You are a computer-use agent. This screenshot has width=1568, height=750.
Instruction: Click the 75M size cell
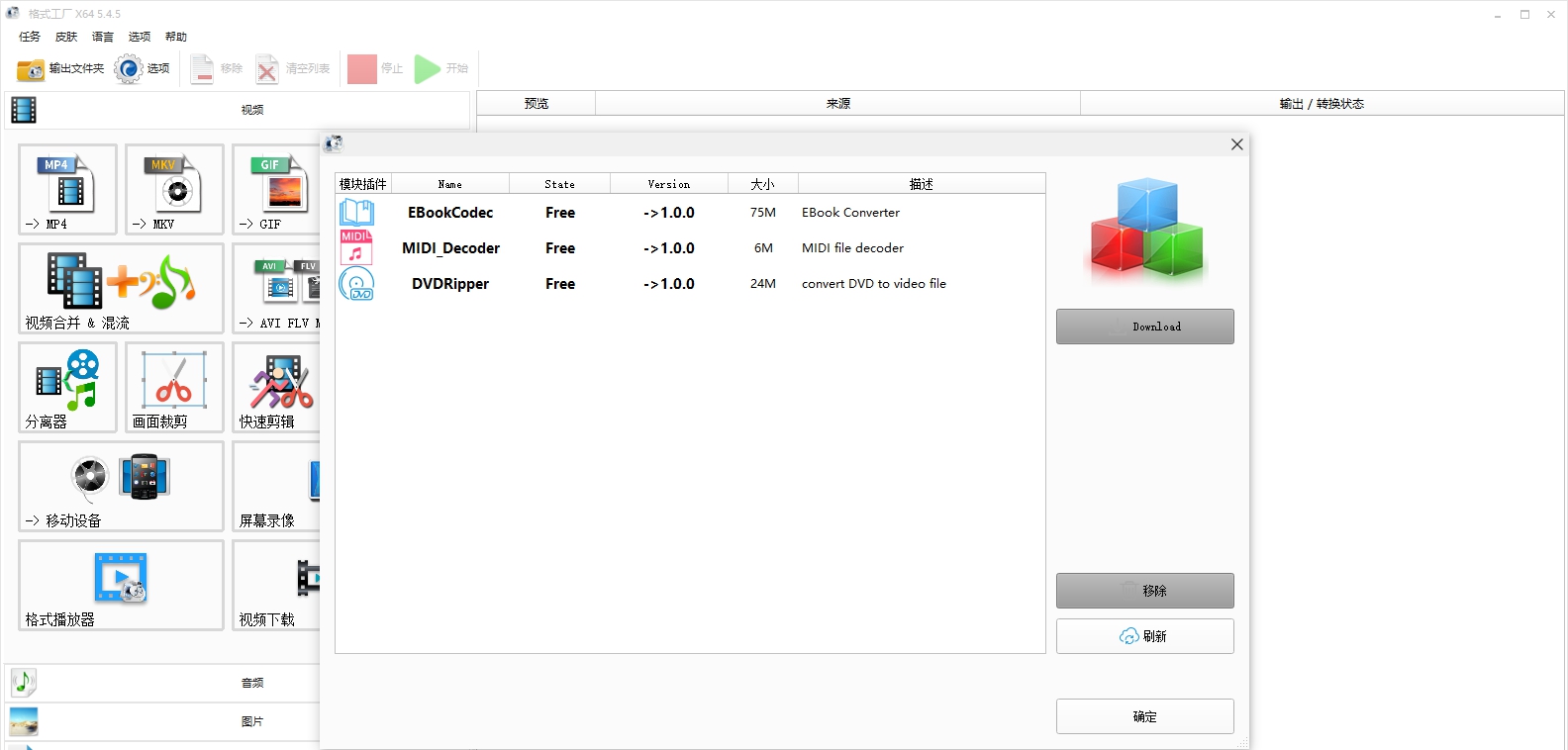[763, 213]
